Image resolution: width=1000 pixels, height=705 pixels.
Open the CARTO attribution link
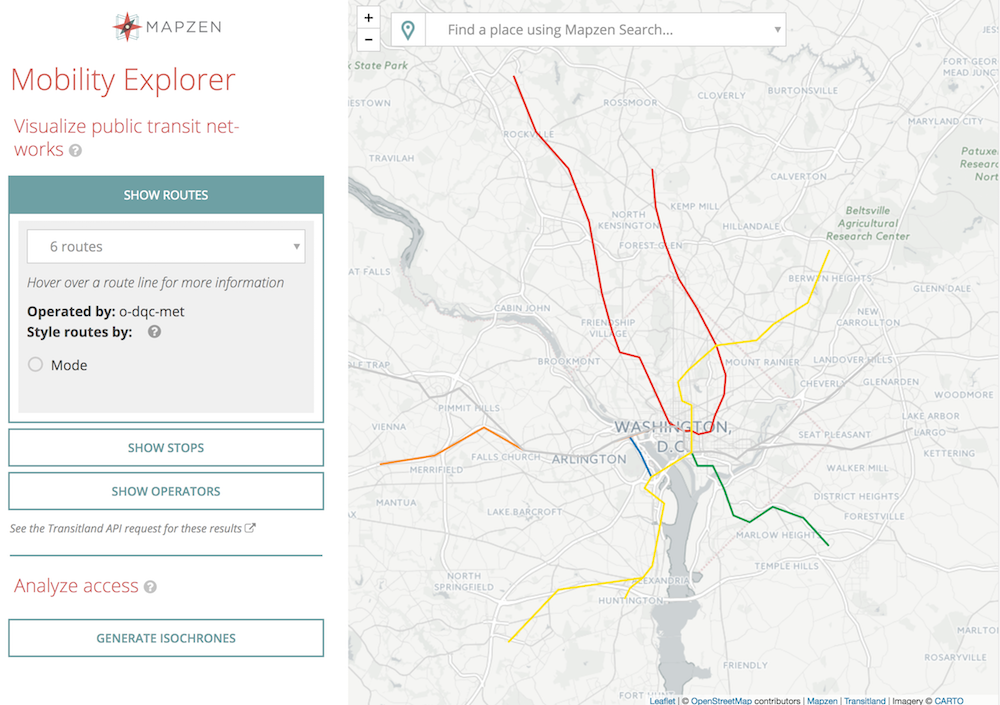click(x=949, y=701)
